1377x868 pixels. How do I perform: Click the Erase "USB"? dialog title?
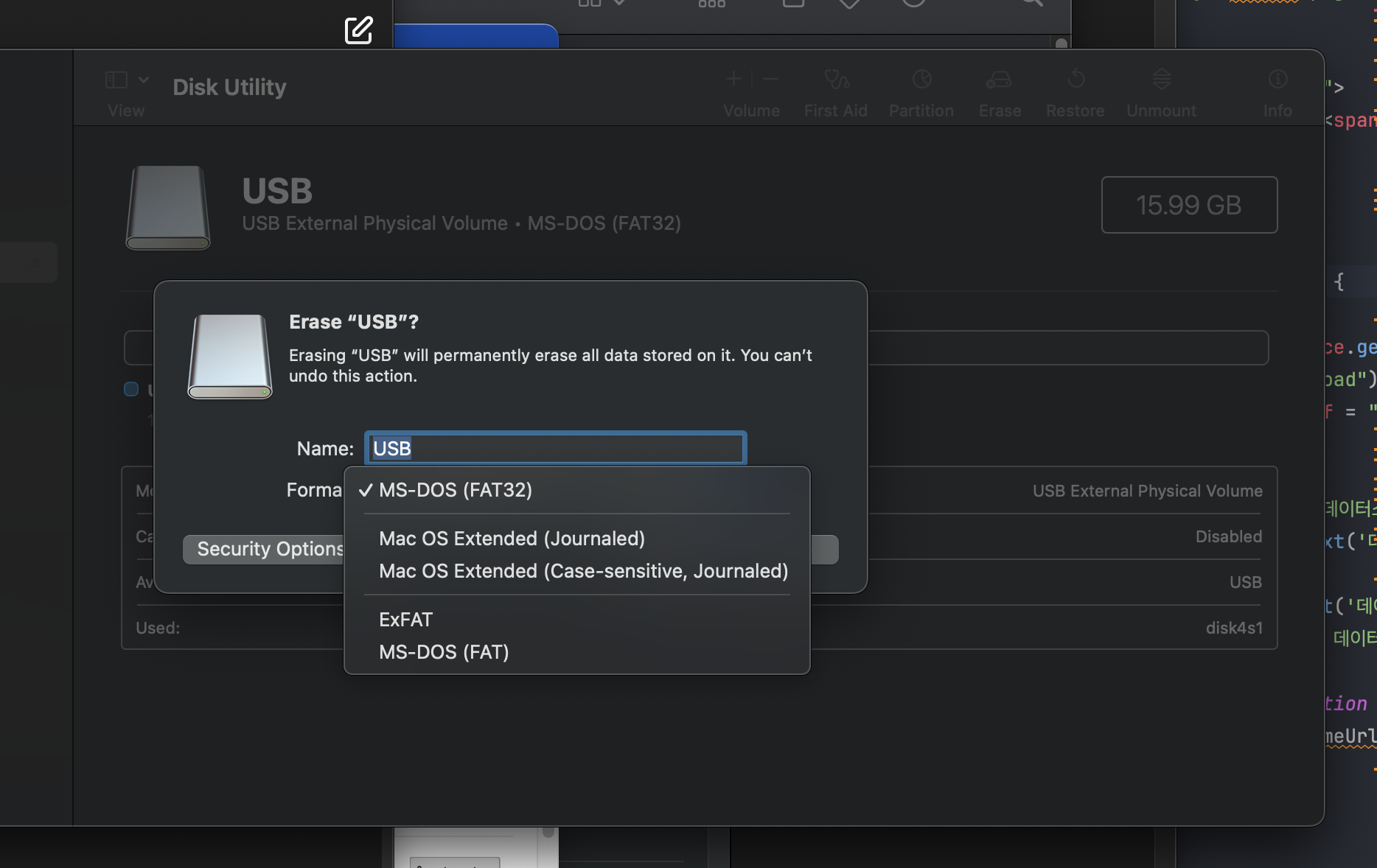[x=354, y=322]
